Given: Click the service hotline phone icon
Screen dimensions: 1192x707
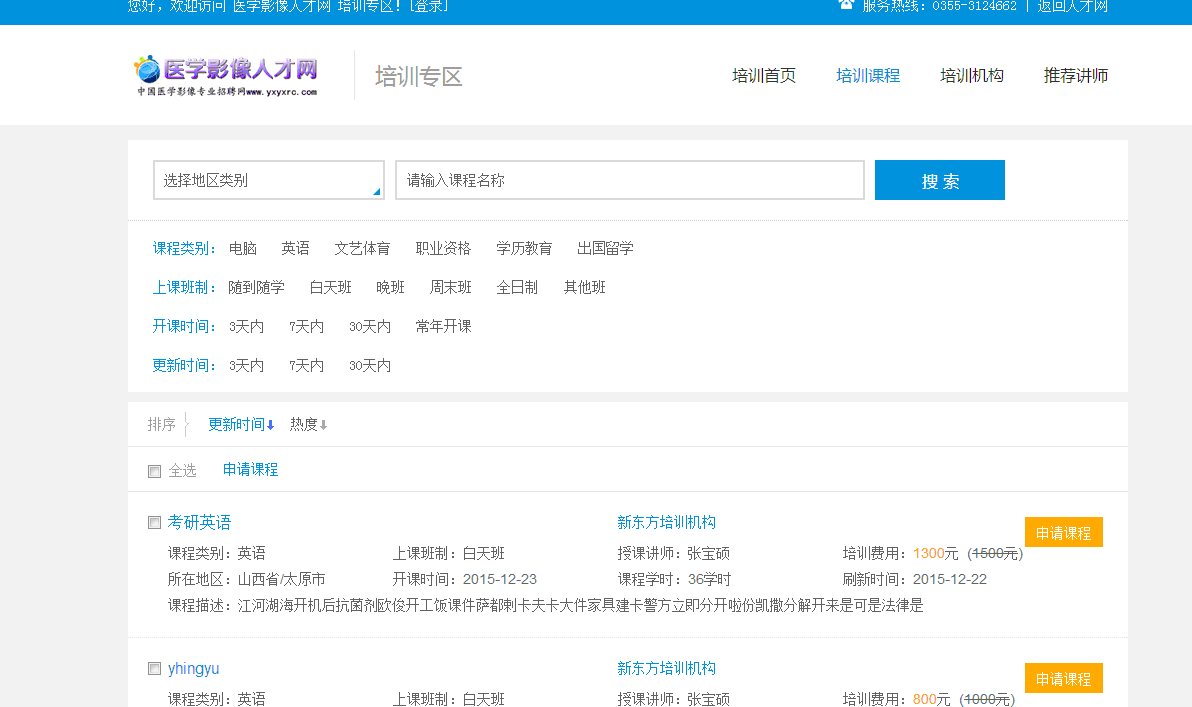Looking at the screenshot, I should (845, 6).
